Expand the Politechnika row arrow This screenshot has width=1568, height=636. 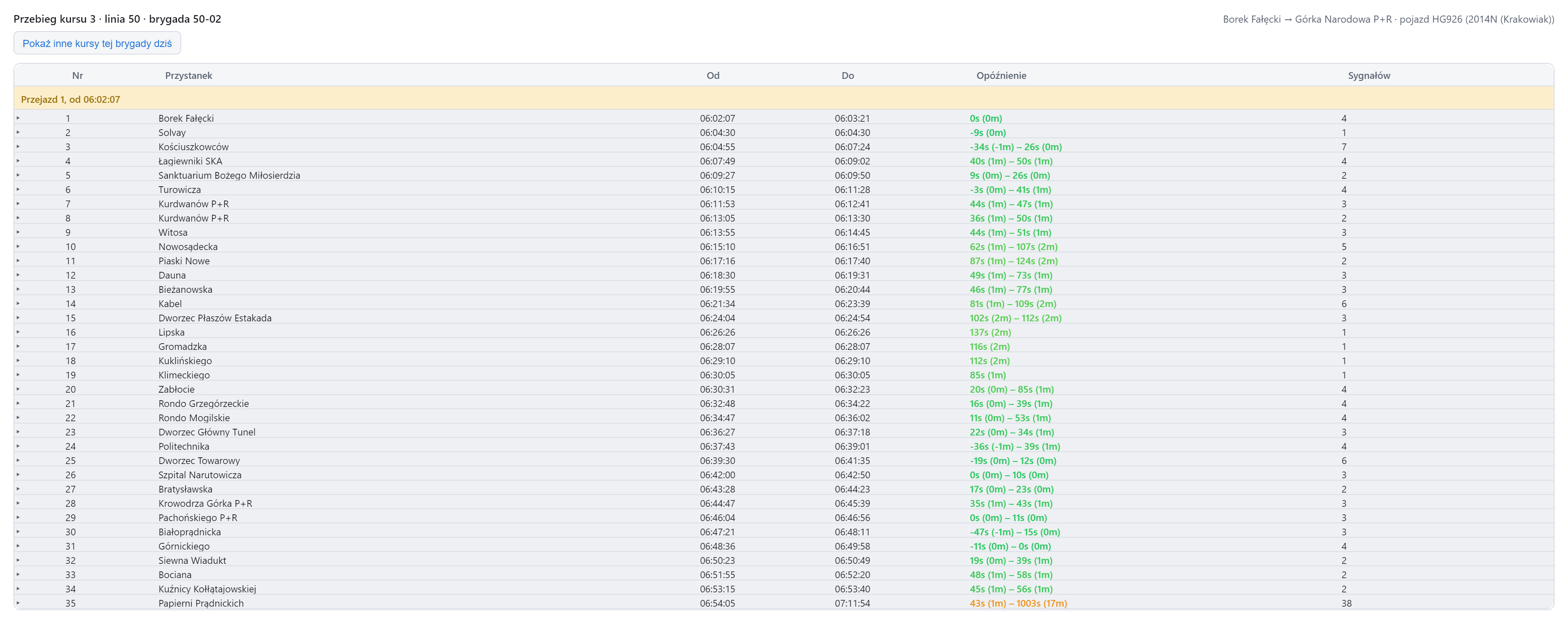pos(18,446)
